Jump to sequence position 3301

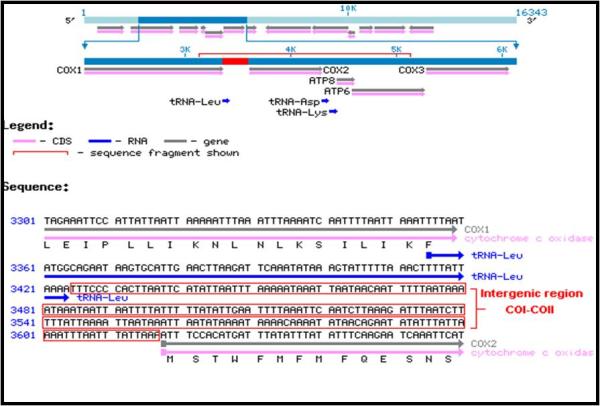point(24,220)
